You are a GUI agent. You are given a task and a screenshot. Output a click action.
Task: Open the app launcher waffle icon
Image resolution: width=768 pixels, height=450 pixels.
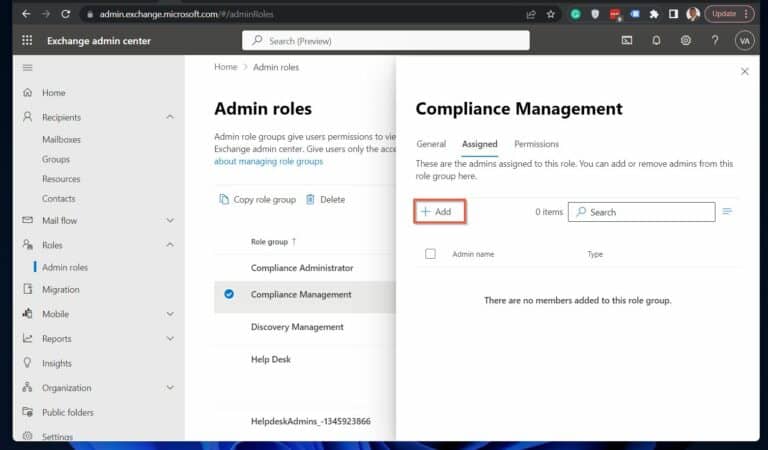point(27,41)
